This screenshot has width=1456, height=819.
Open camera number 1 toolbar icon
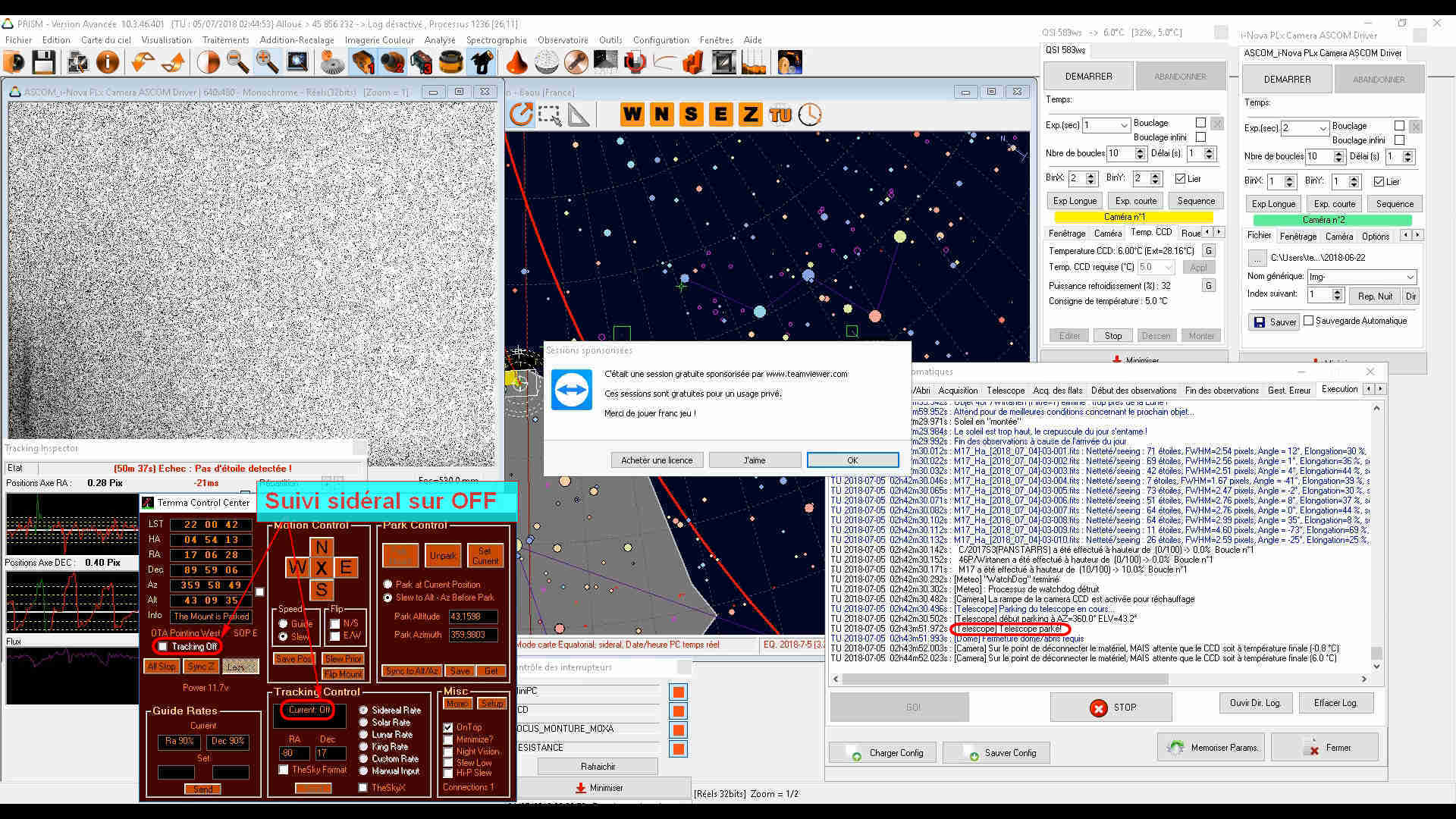coord(362,62)
